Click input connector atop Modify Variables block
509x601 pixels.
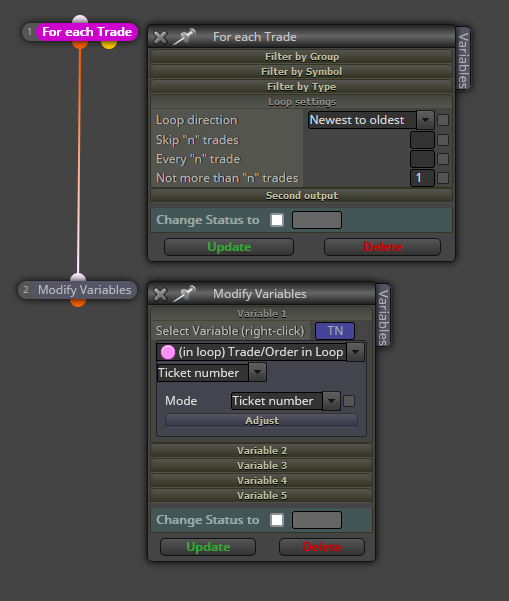[78, 278]
